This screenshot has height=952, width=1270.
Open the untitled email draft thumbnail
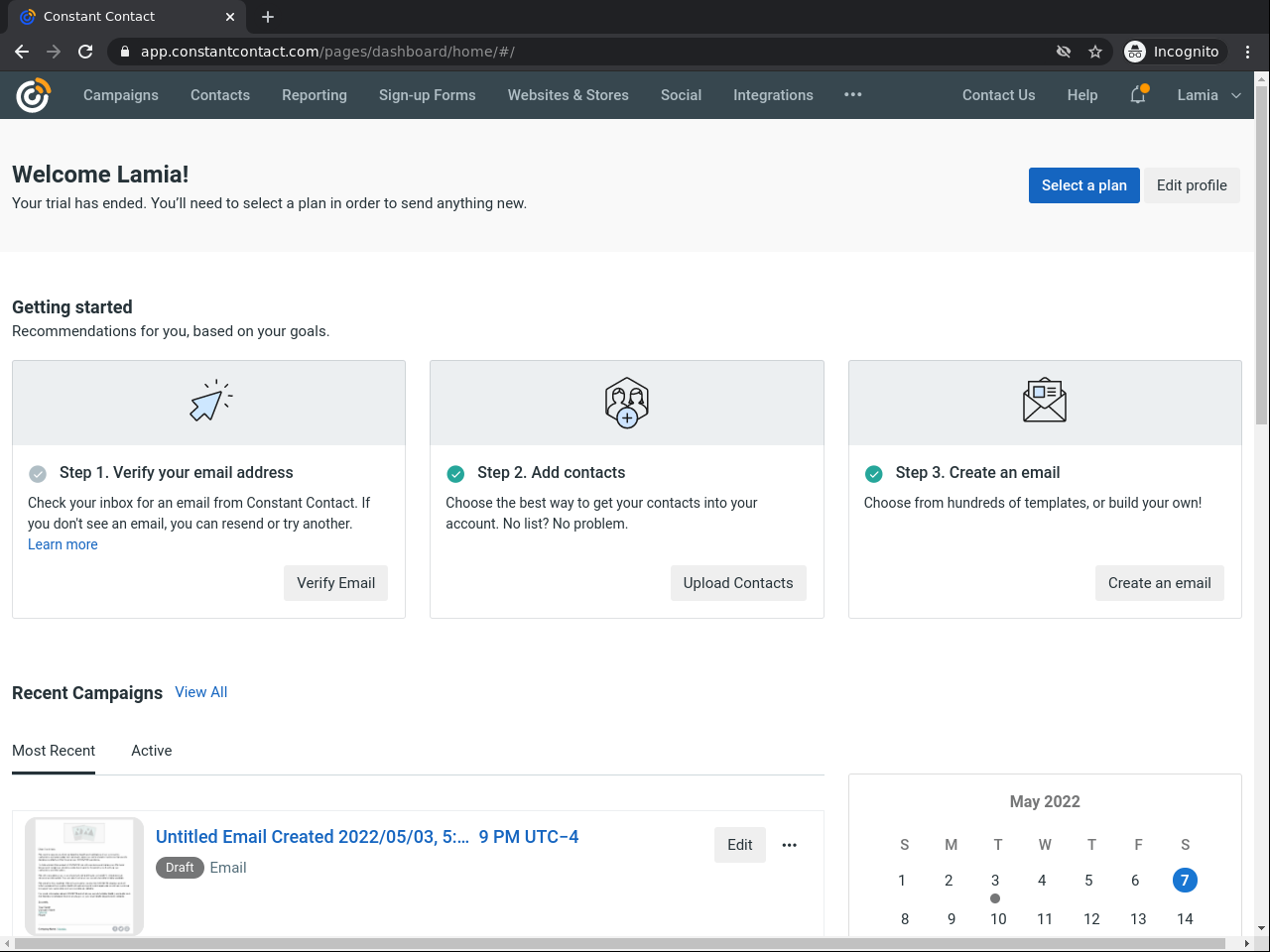pos(84,876)
